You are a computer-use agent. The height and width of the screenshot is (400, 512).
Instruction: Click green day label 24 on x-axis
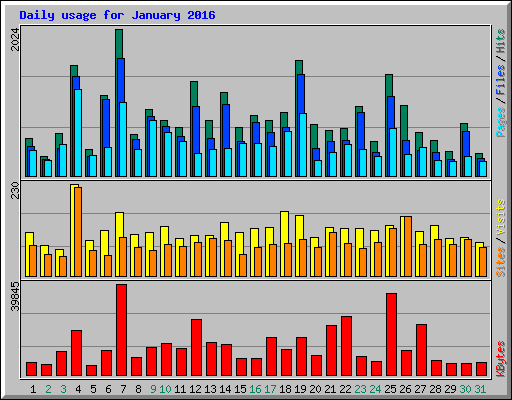375,389
